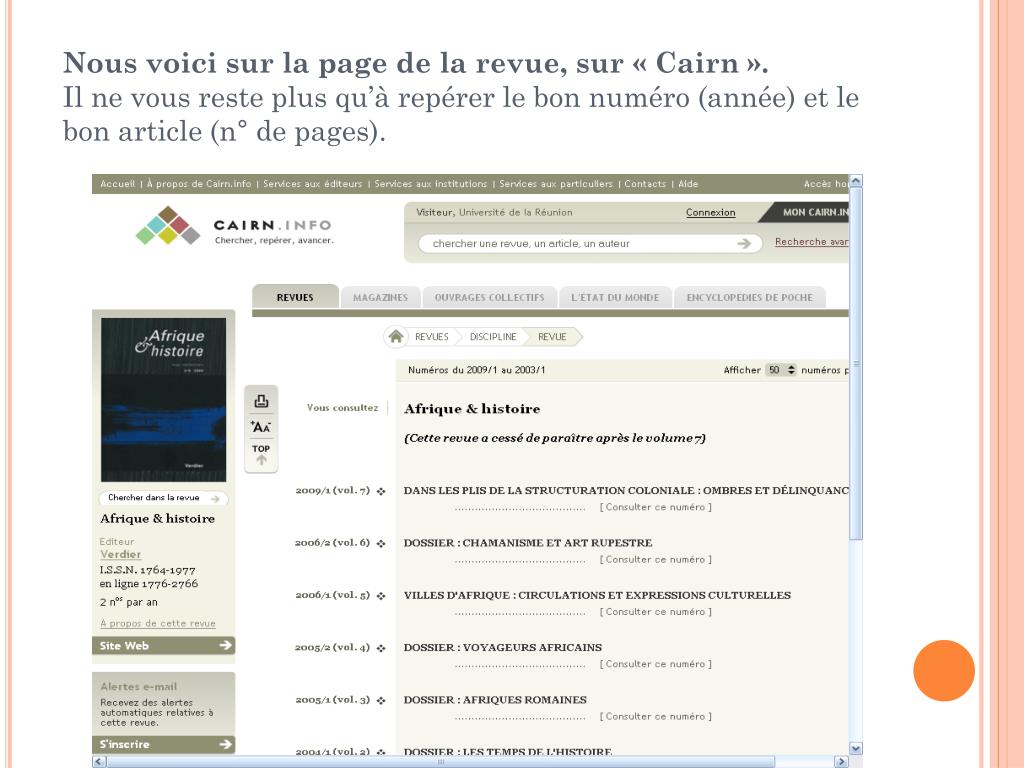Click the 2006/2 (vol. 6) issue label

click(x=332, y=543)
